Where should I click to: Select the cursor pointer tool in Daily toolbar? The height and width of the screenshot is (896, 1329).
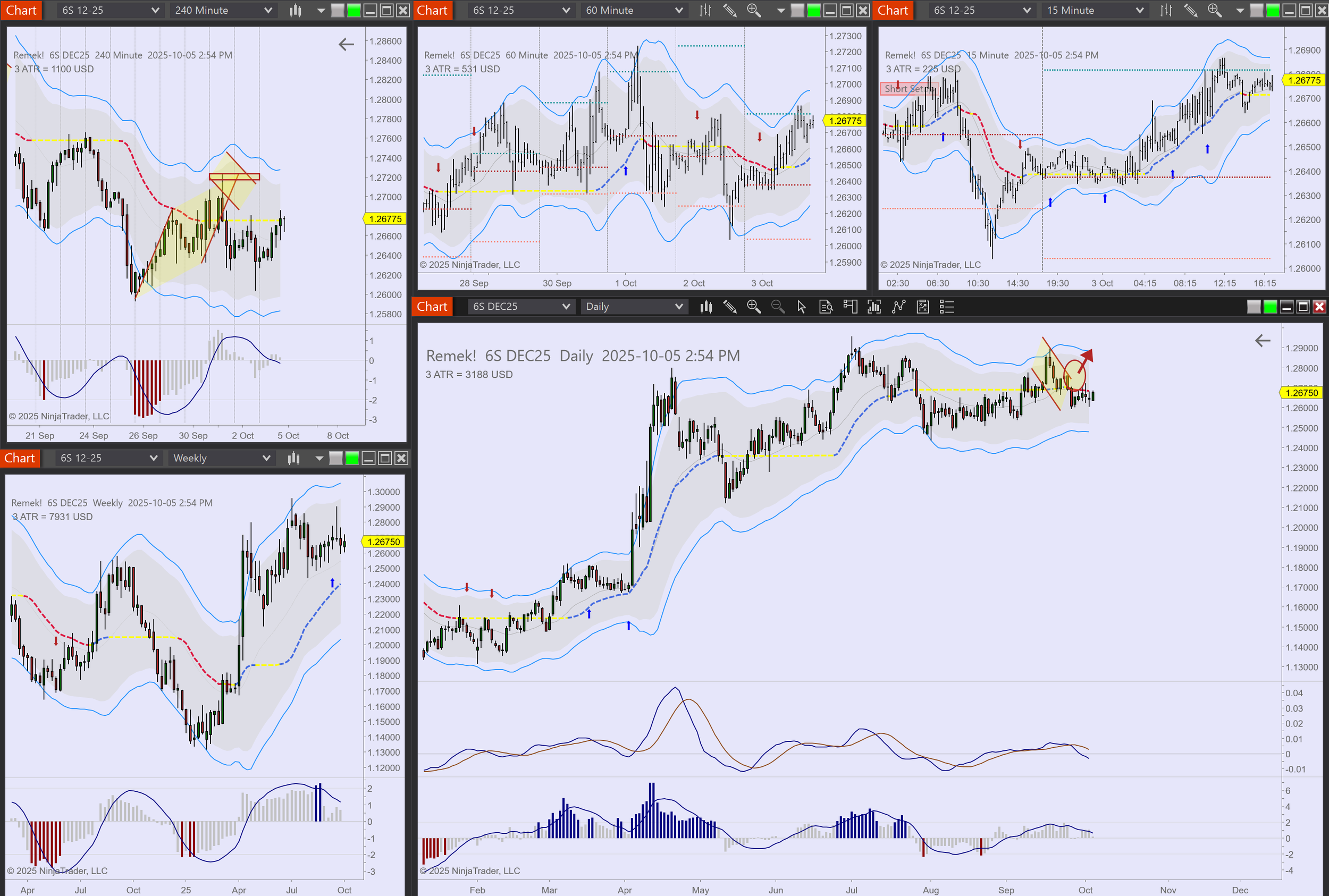point(802,307)
